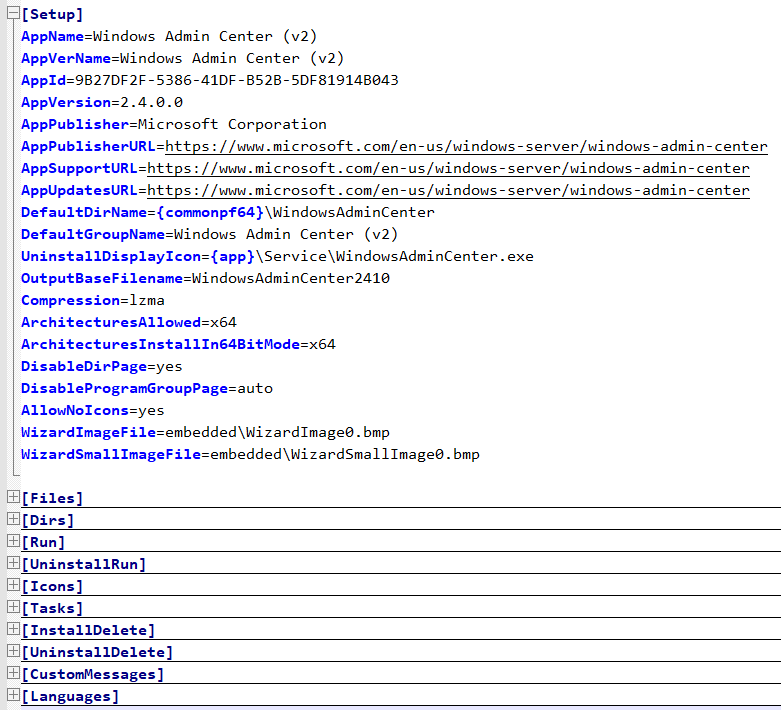Expand the [Run] section

pos(12,541)
